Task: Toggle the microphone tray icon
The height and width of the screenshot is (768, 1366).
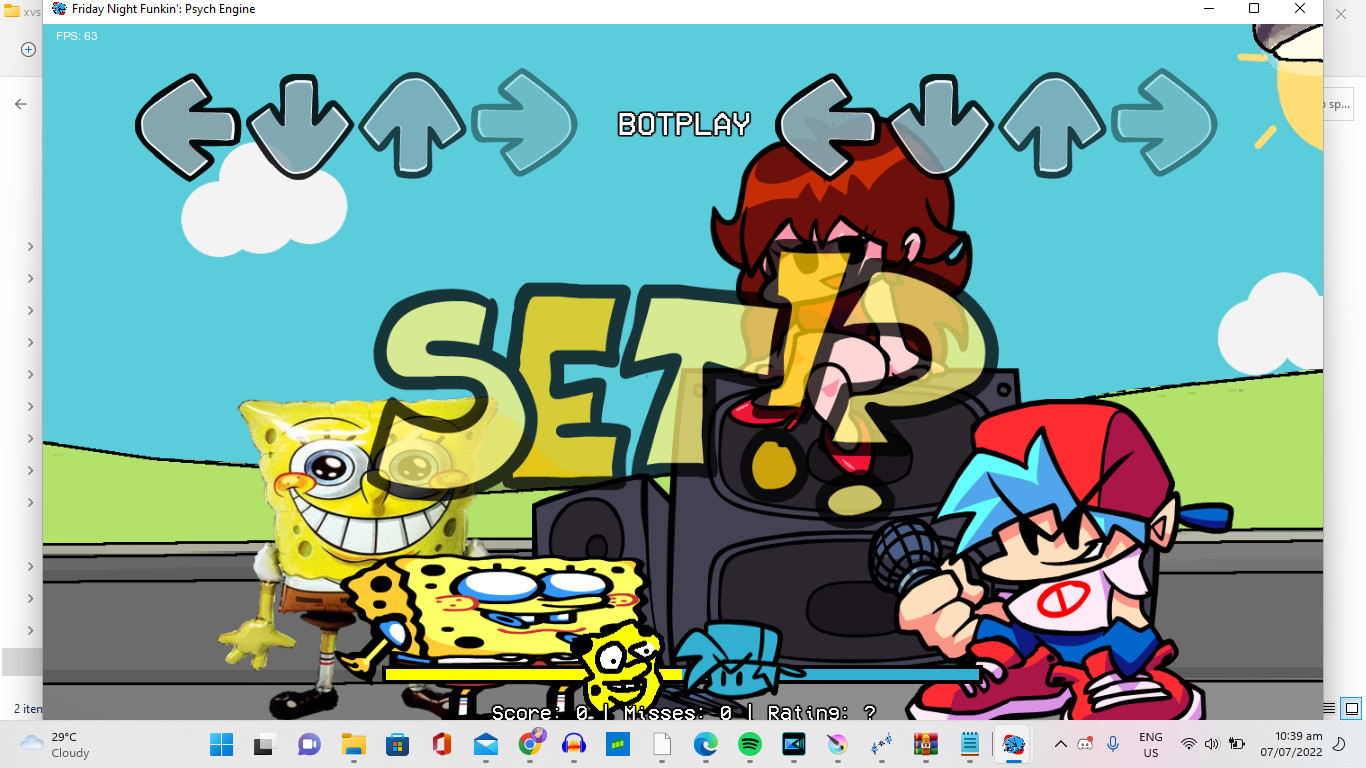Action: (1112, 744)
